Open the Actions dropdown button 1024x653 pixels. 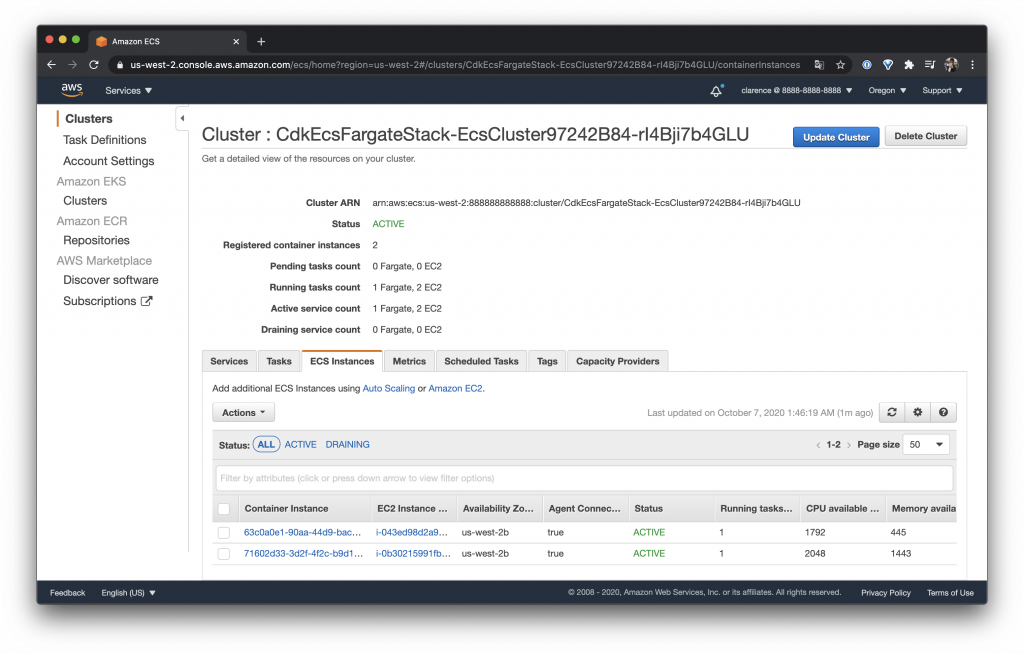(244, 412)
